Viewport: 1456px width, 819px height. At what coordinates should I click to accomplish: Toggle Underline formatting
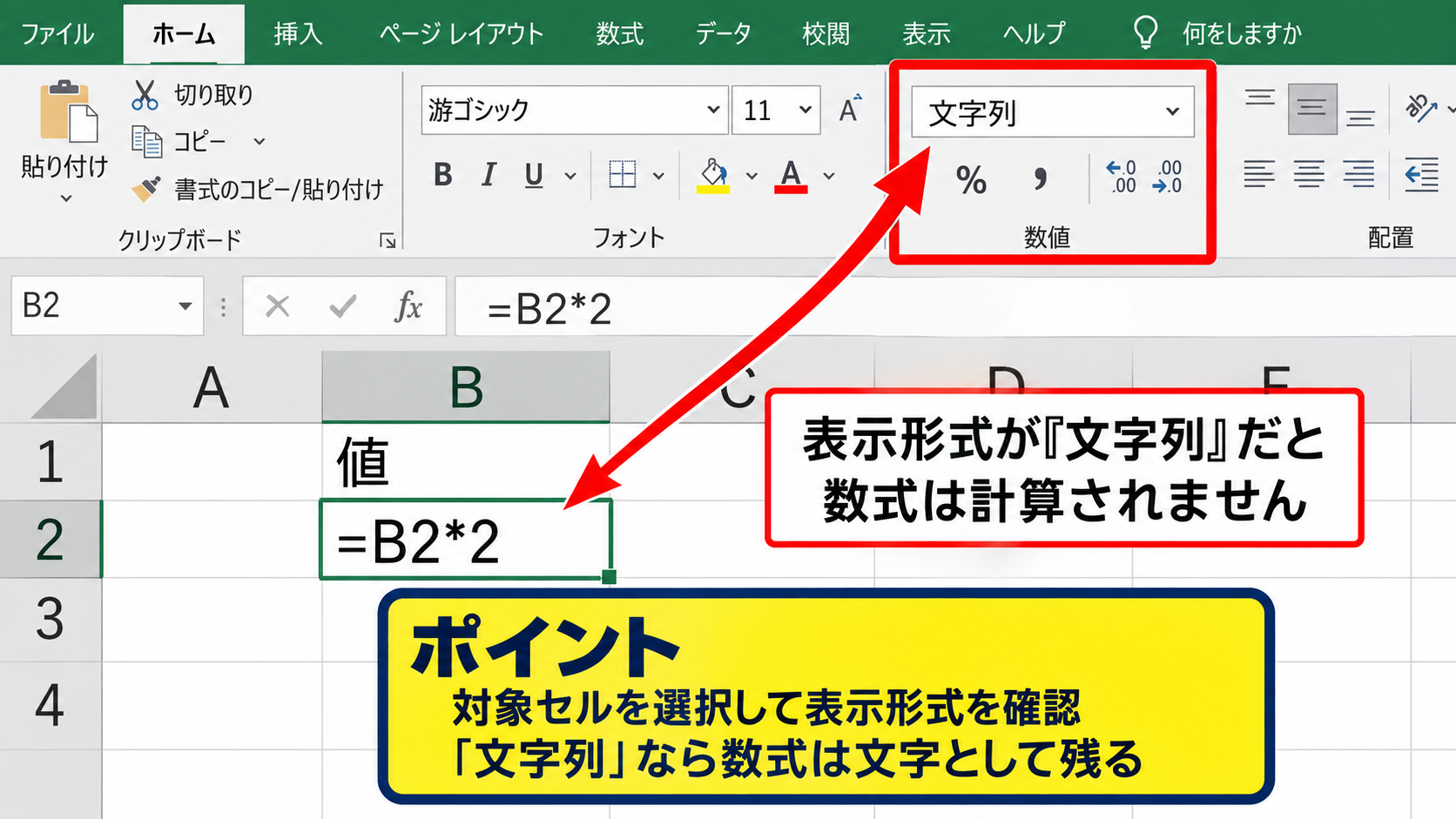pyautogui.click(x=534, y=176)
